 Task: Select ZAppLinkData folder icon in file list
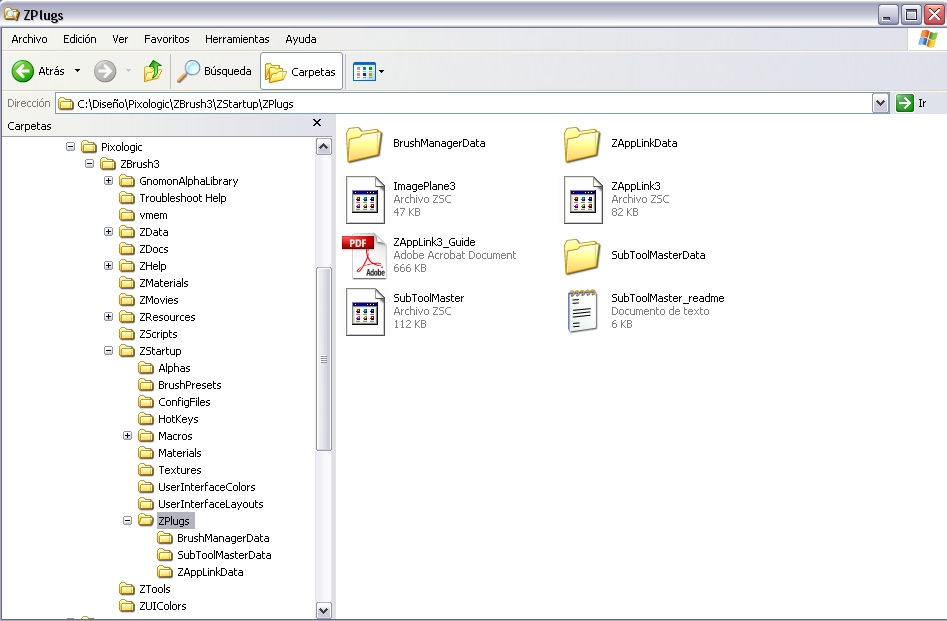pos(582,145)
